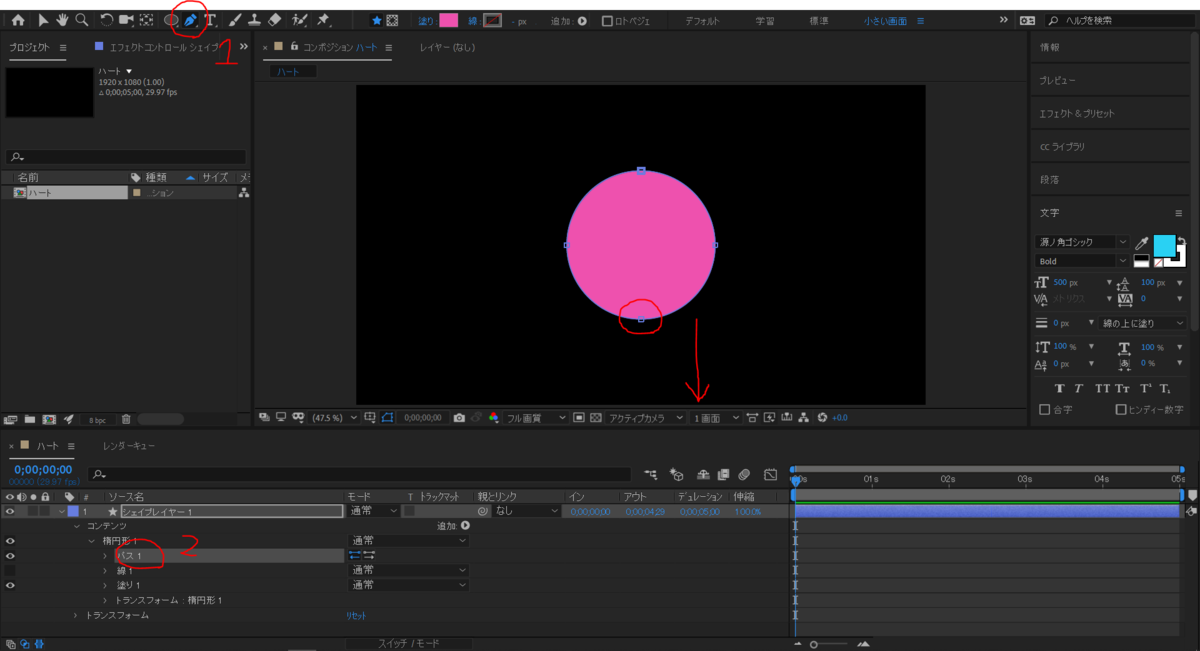This screenshot has height=651, width=1200.
Task: Select the Selection arrow tool
Action: 43,20
